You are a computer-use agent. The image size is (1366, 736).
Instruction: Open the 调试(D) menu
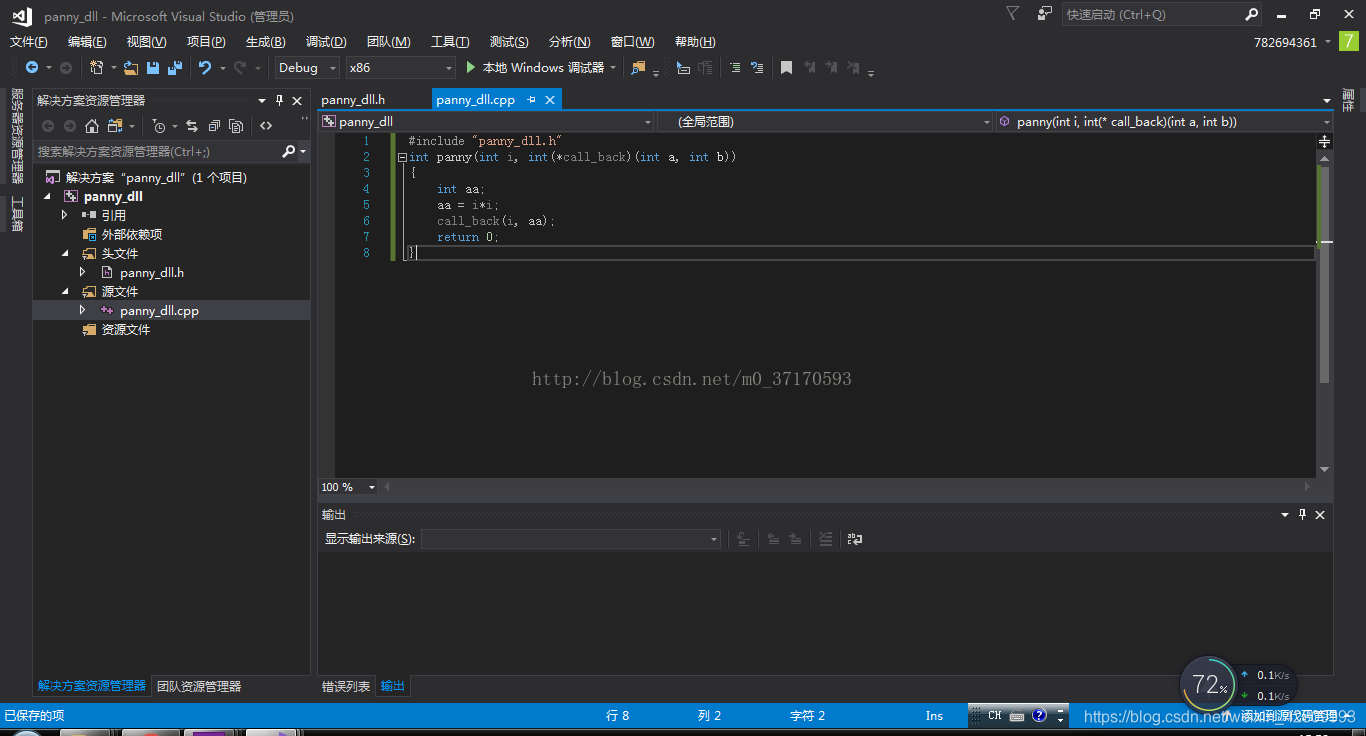coord(326,42)
